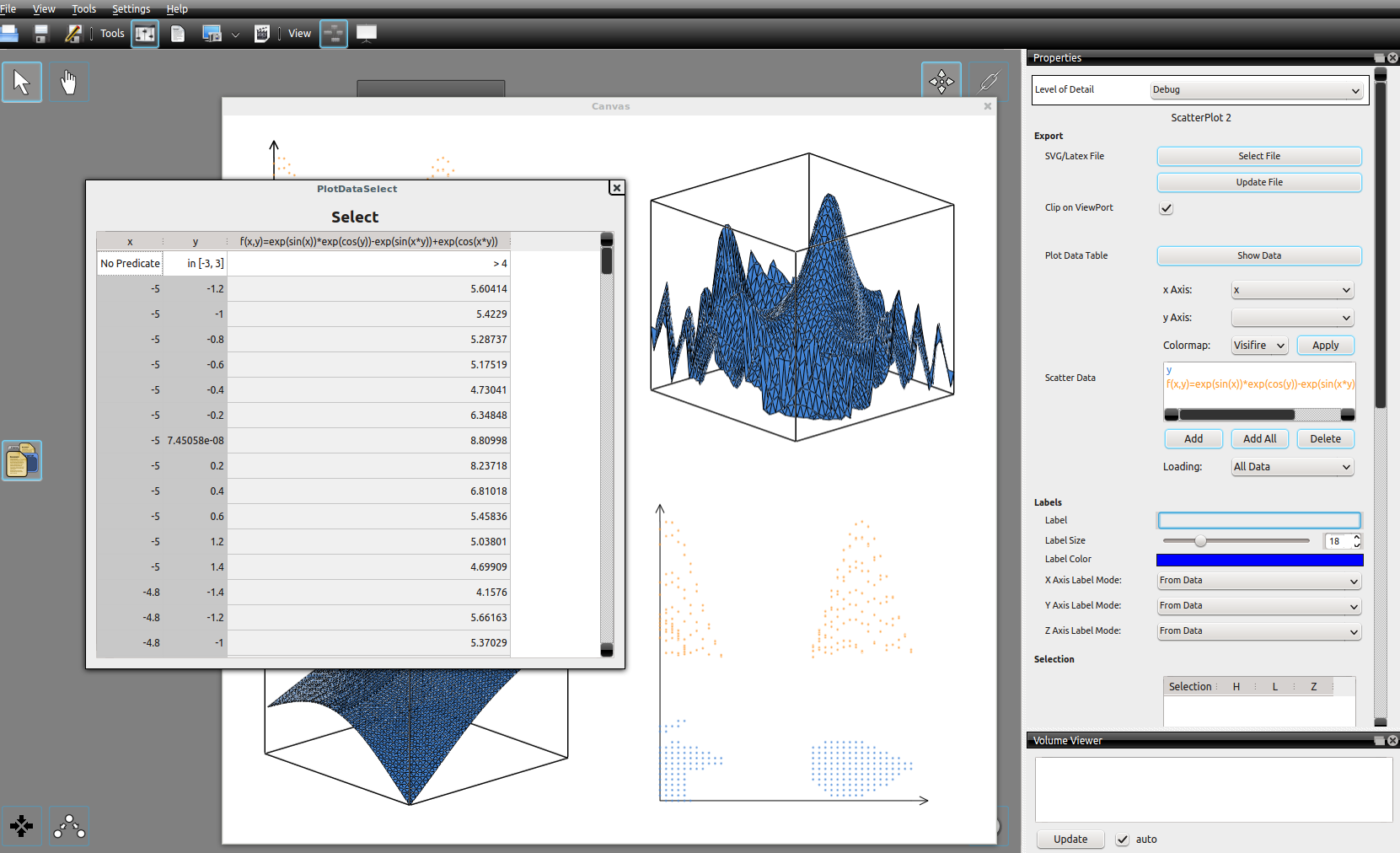Click the presentation screen toolbar icon

click(x=367, y=34)
